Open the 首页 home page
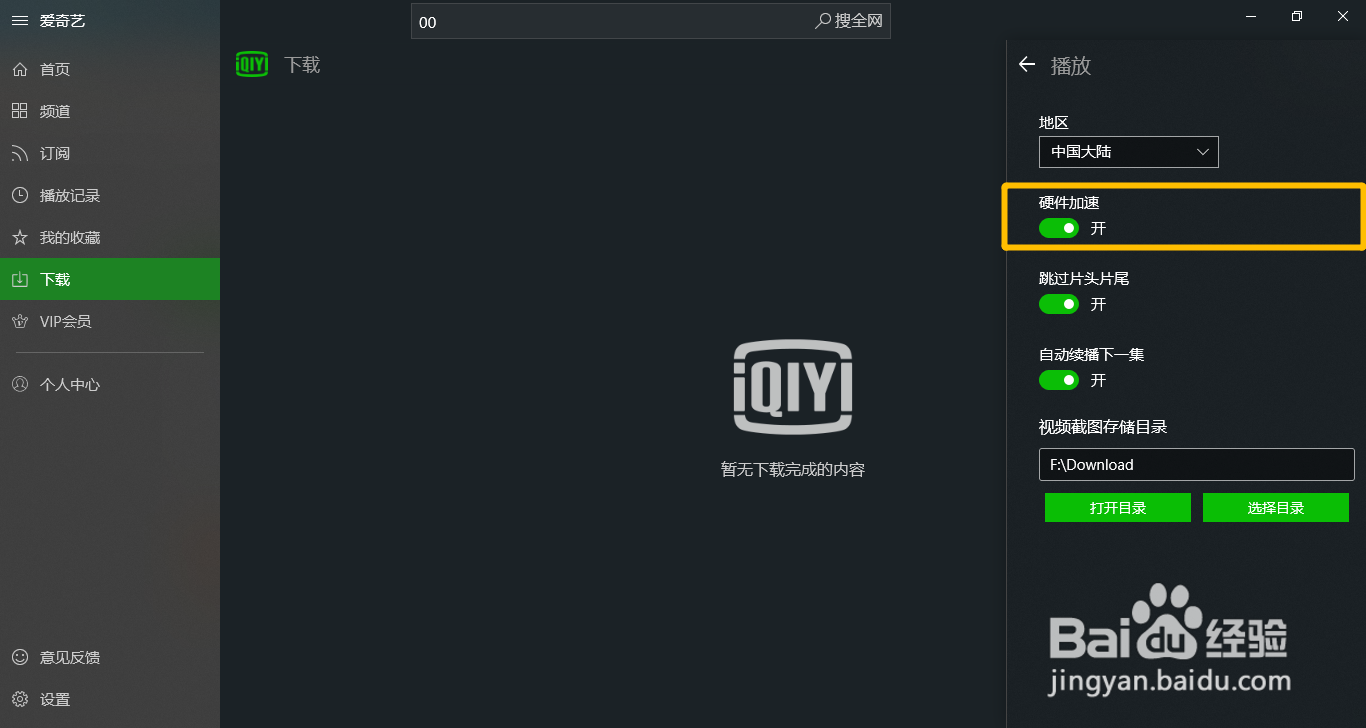Image resolution: width=1366 pixels, height=728 pixels. (54, 69)
